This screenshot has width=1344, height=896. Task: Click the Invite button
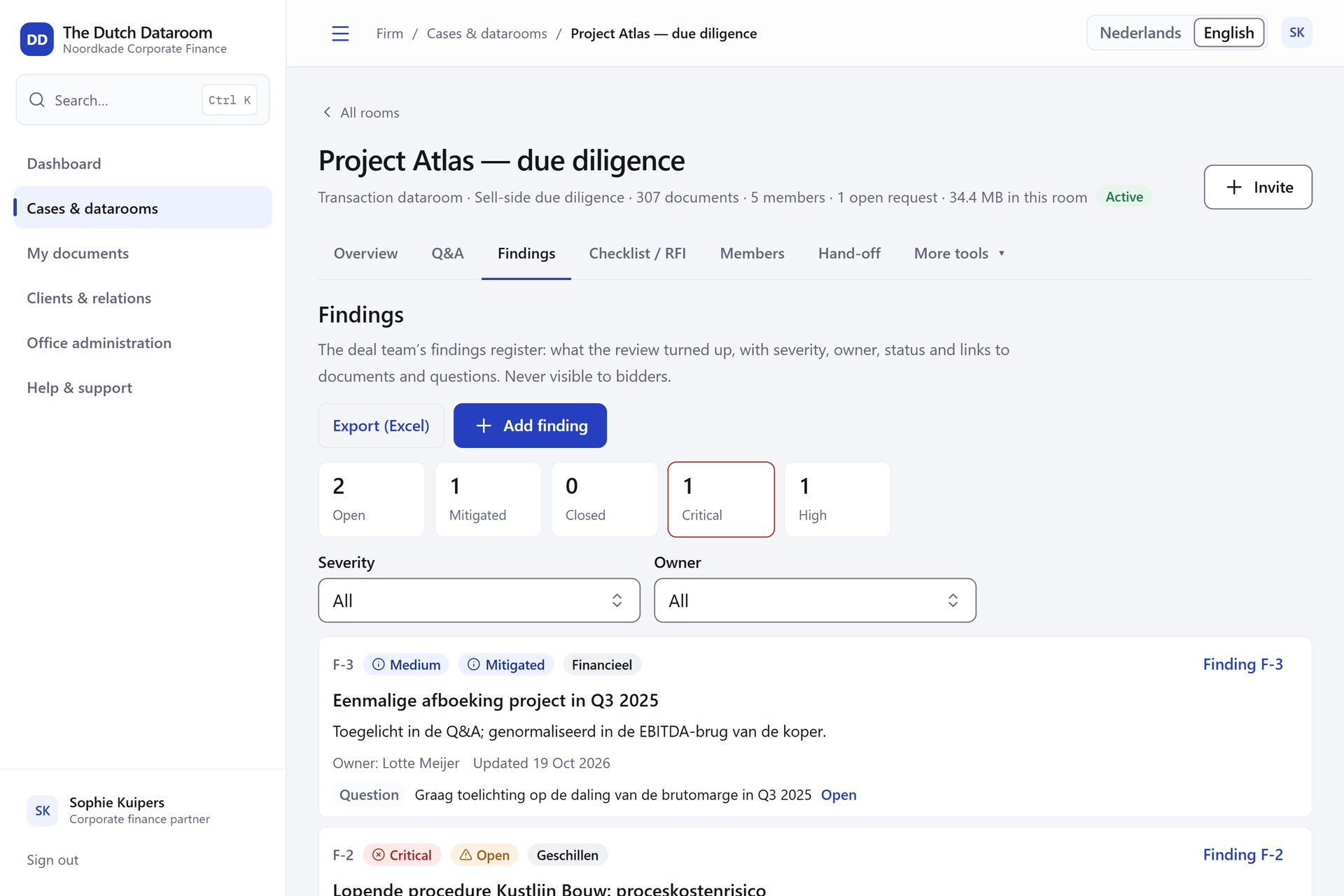pos(1258,187)
